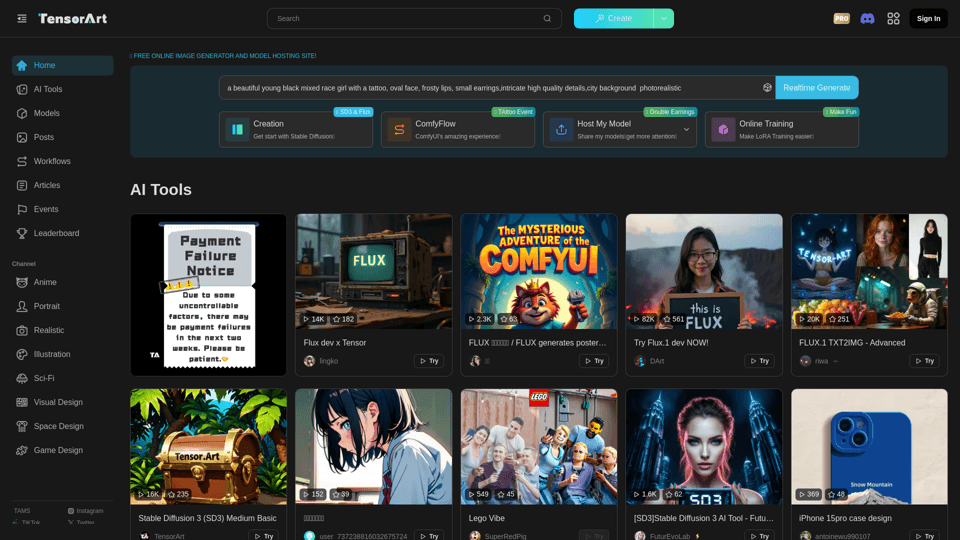Image resolution: width=960 pixels, height=540 pixels.
Task: Click the Portrait channel icon
Action: click(22, 306)
